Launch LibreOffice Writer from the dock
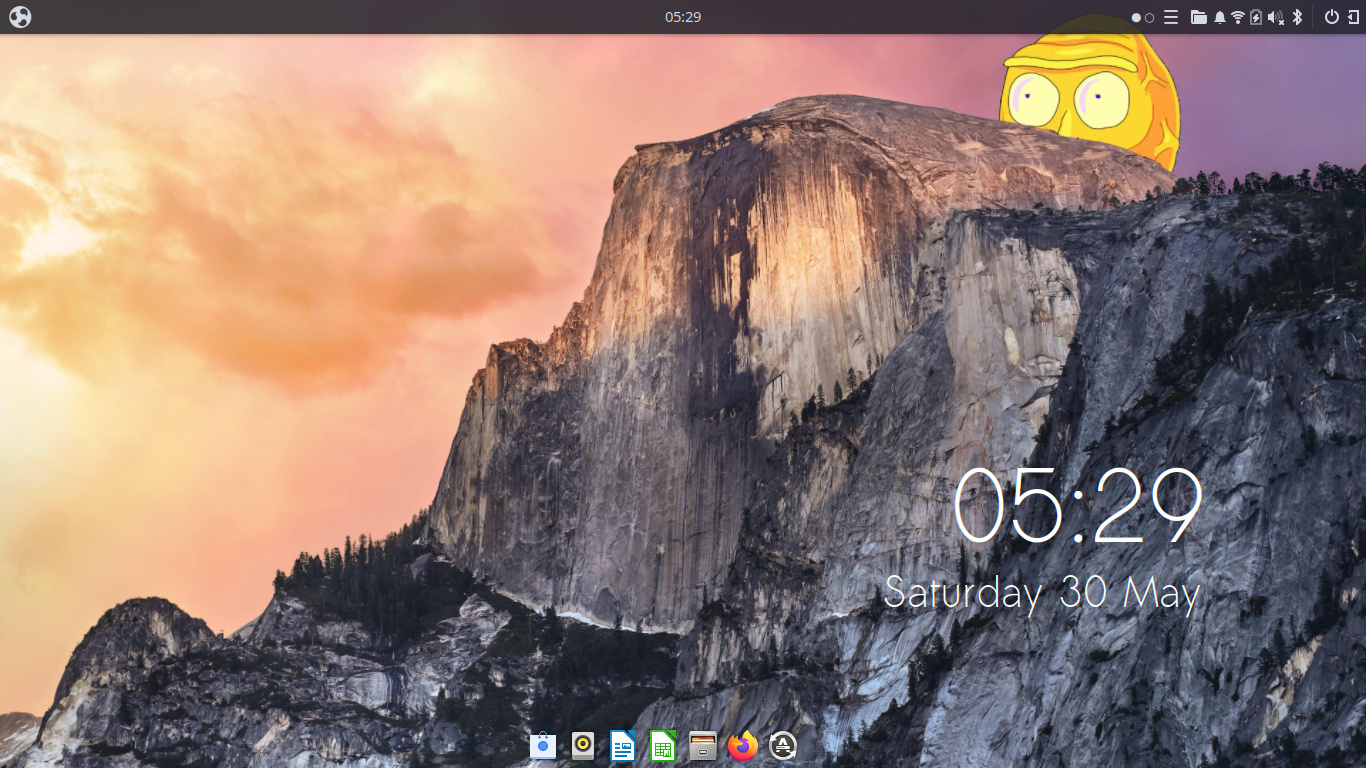 click(x=623, y=746)
